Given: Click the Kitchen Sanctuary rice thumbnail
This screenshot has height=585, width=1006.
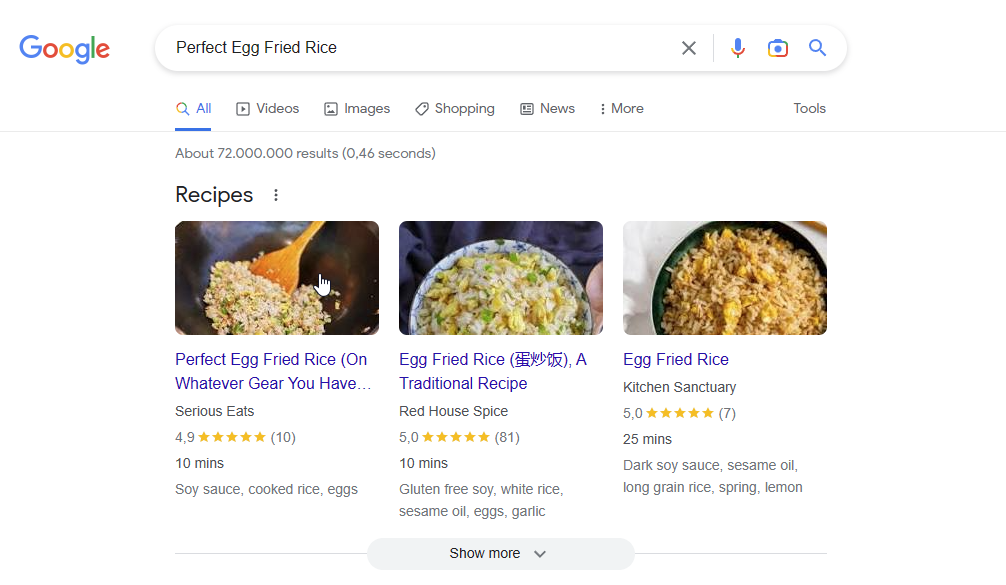Looking at the screenshot, I should coord(724,278).
